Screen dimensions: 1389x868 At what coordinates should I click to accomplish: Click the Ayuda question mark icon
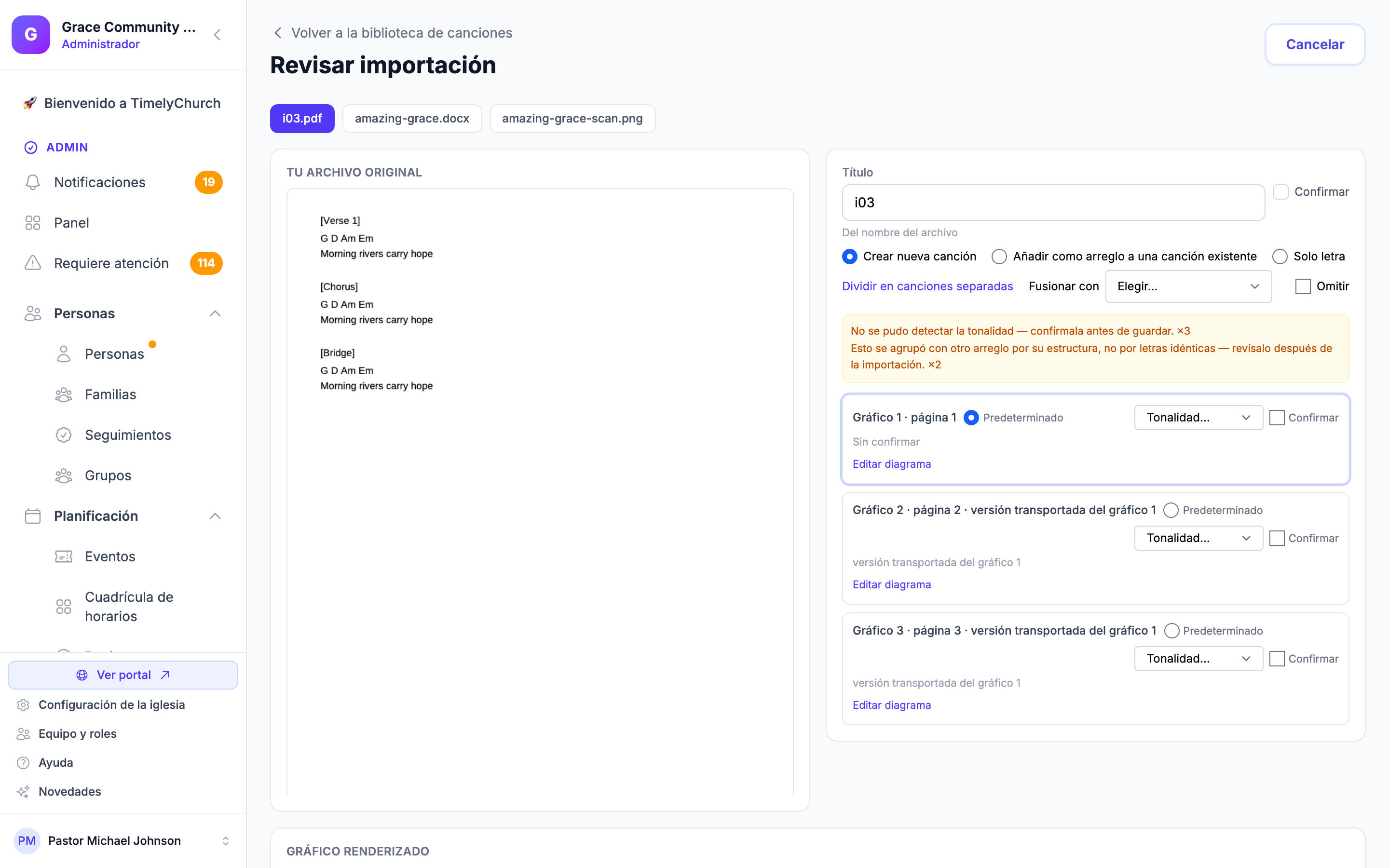[x=23, y=763]
